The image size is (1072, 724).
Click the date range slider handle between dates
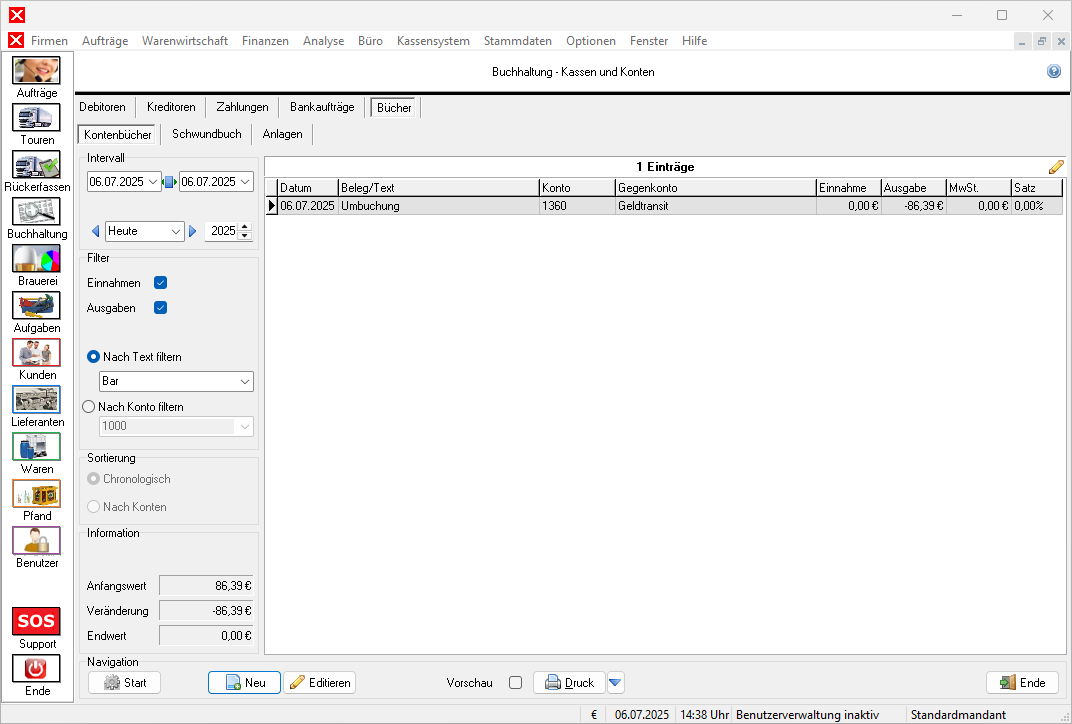click(x=169, y=182)
